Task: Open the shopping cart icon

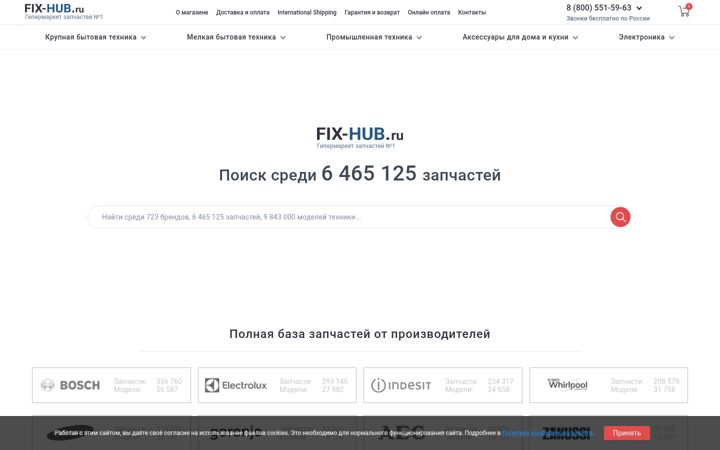Action: tap(684, 11)
